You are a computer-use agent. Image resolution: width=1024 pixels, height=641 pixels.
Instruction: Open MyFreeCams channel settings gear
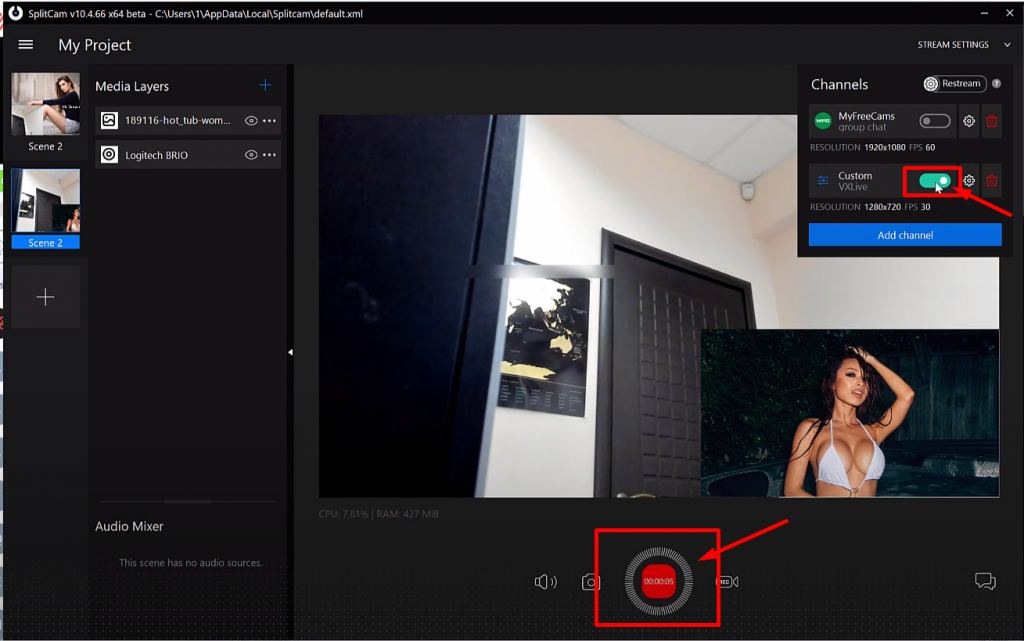pos(968,121)
